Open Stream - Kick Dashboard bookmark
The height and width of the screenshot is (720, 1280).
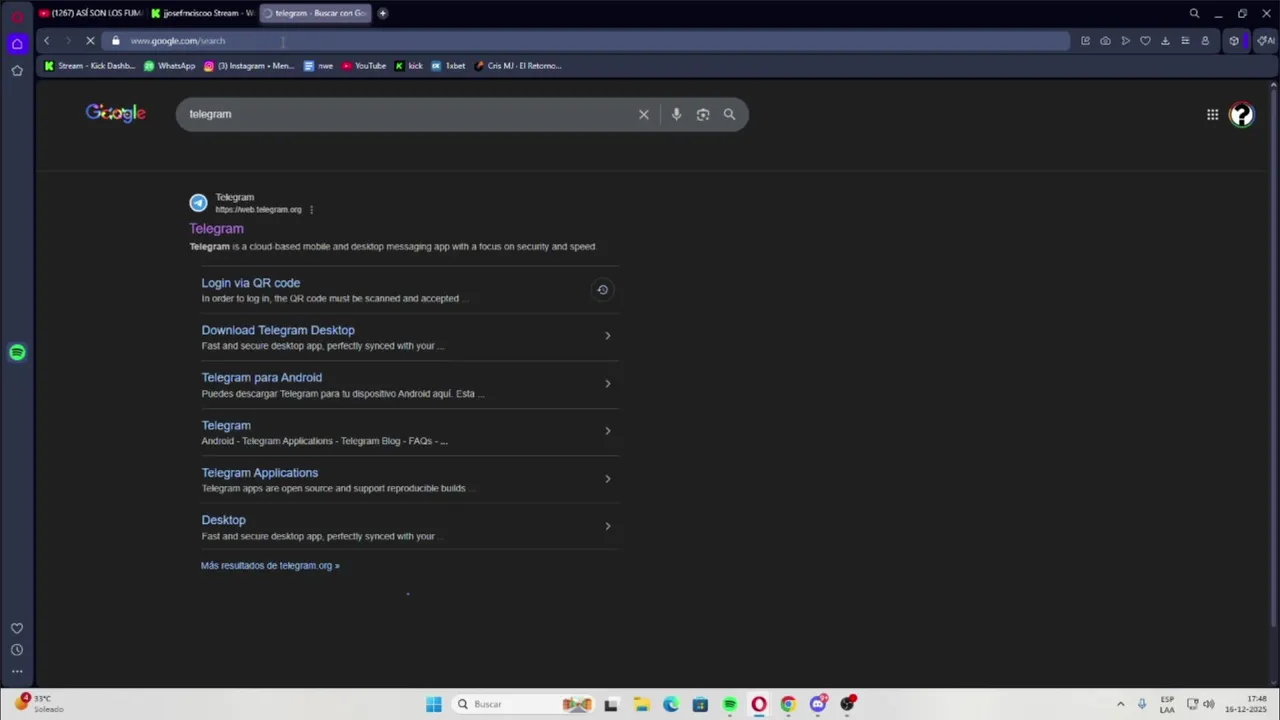89,66
